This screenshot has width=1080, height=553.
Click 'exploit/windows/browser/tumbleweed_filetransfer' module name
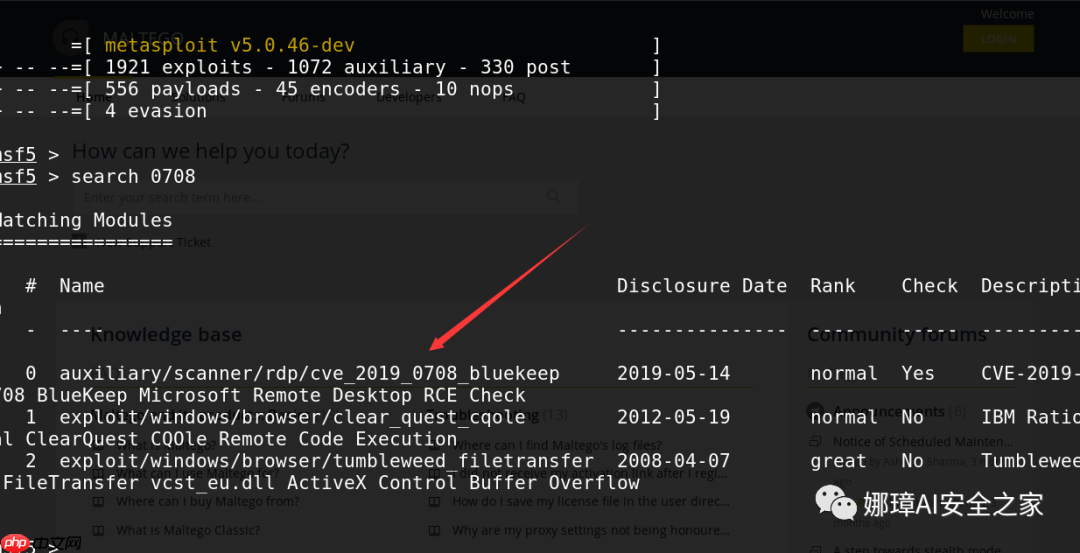[326, 461]
